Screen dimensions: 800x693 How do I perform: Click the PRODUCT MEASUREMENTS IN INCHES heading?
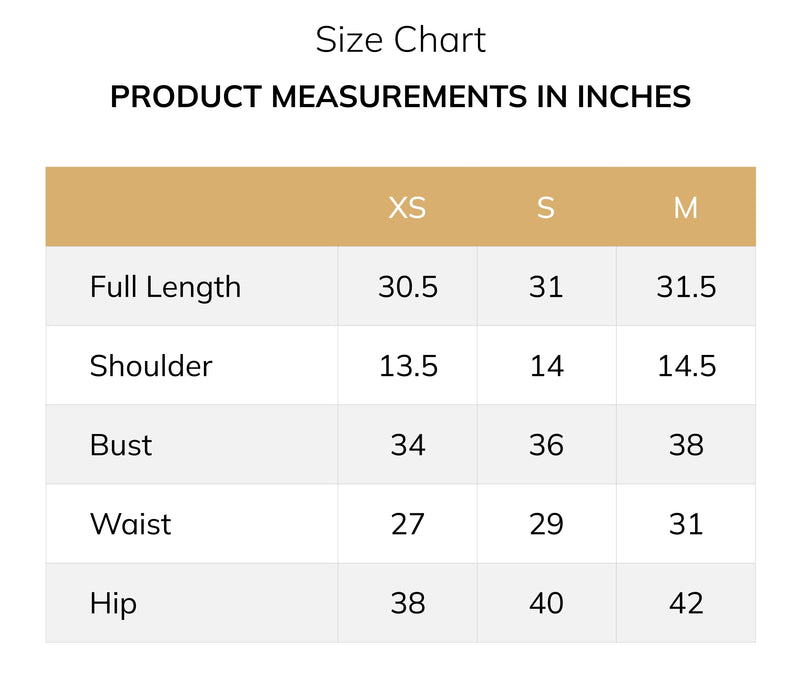(401, 96)
